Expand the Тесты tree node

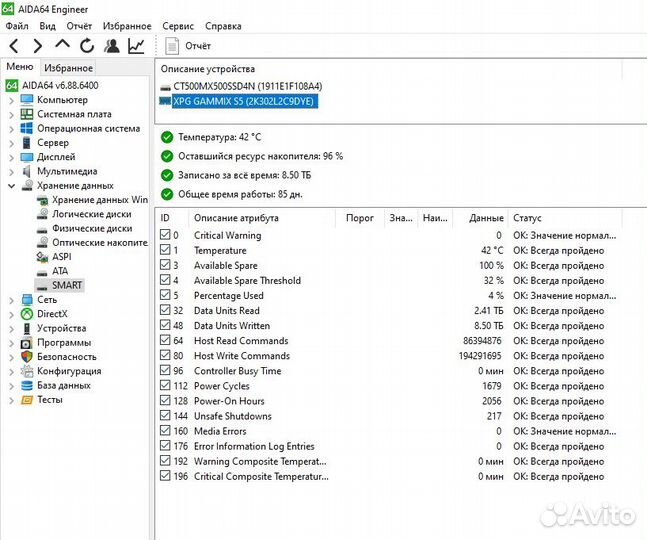[x=12, y=400]
